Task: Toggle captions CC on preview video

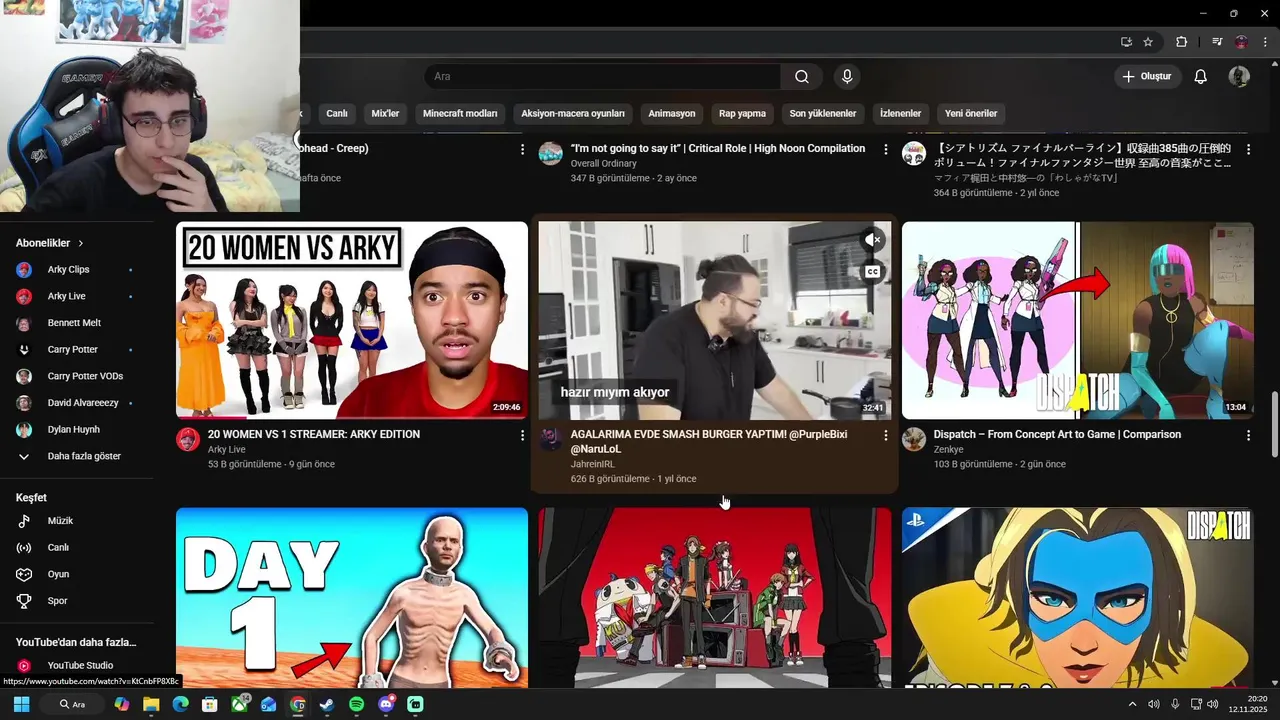Action: 872,272
